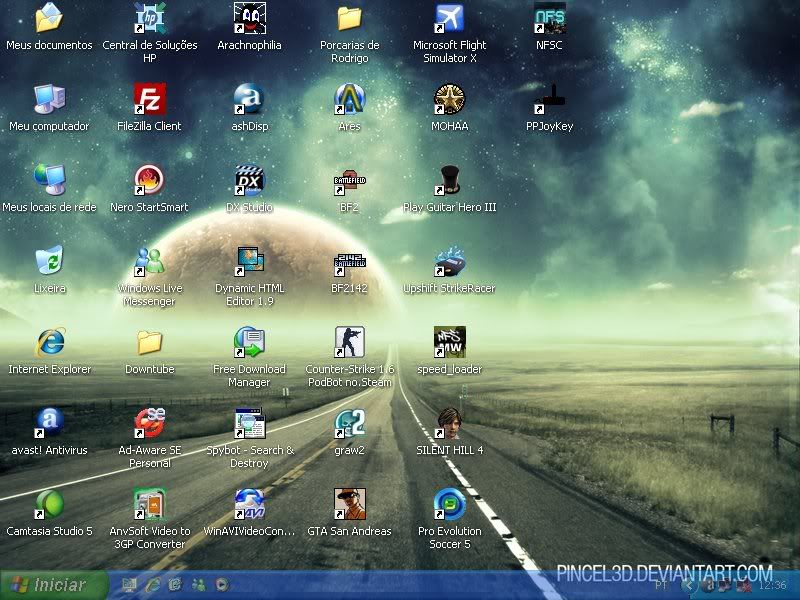
Task: Click the Play Guitar Hero III icon
Action: click(x=449, y=181)
